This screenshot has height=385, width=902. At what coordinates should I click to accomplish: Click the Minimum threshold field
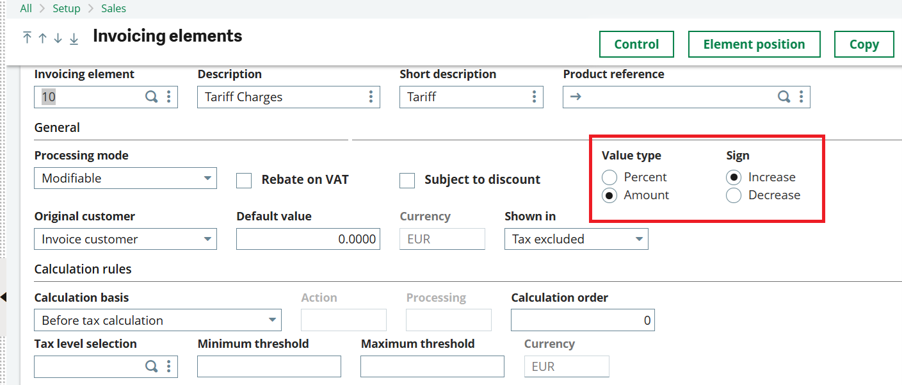click(269, 366)
